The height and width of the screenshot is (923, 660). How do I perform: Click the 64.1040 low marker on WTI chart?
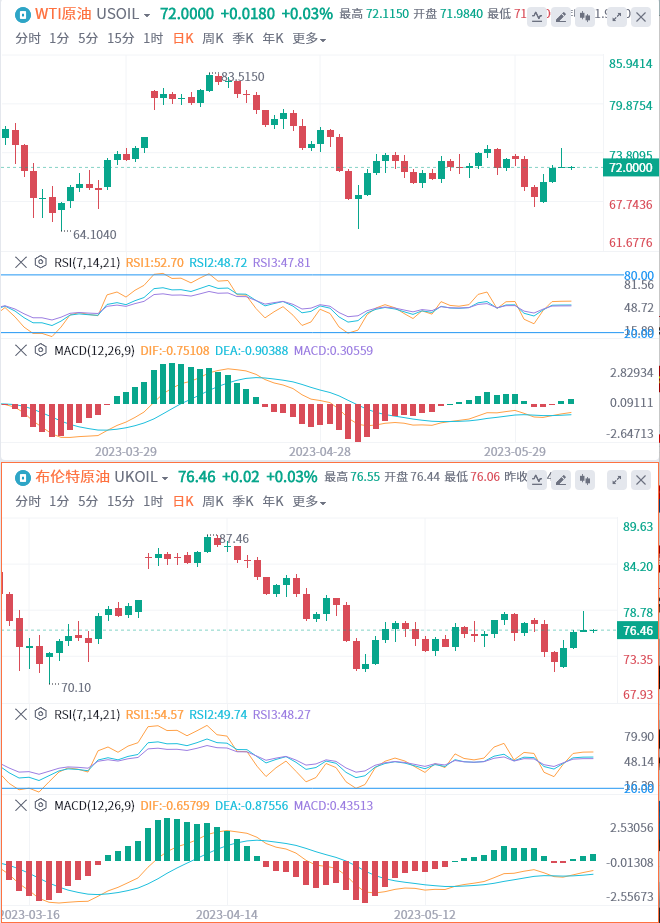[95, 234]
